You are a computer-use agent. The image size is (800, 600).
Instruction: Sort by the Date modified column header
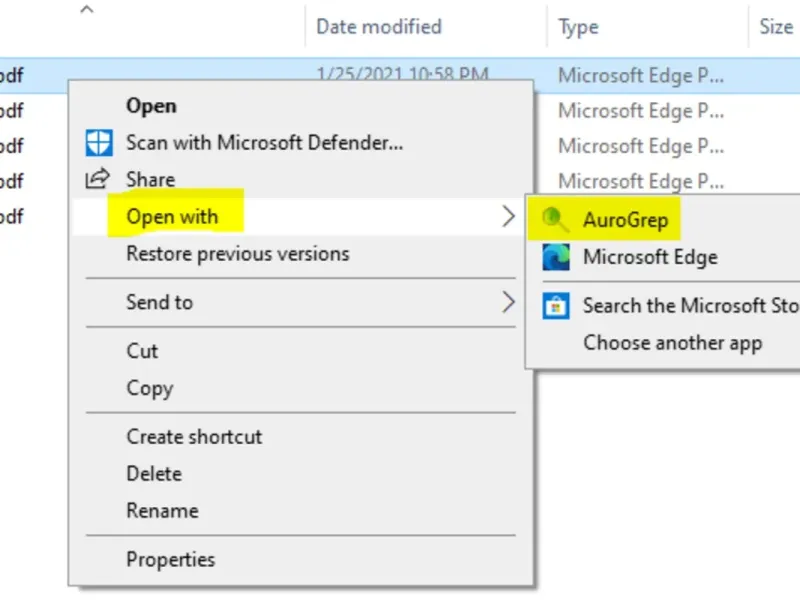tap(378, 27)
